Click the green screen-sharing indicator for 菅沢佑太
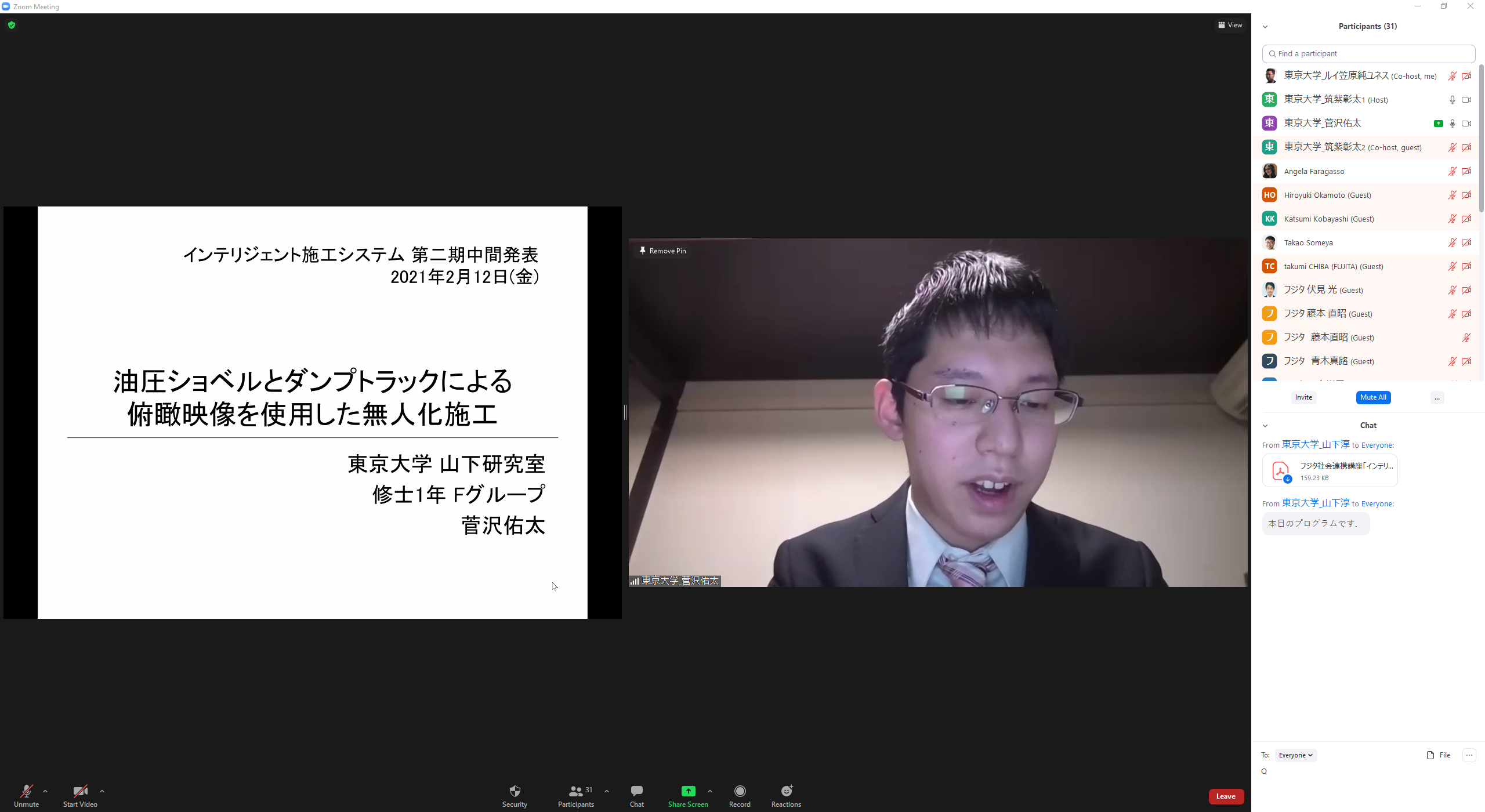The width and height of the screenshot is (1485, 812). pyautogui.click(x=1438, y=124)
